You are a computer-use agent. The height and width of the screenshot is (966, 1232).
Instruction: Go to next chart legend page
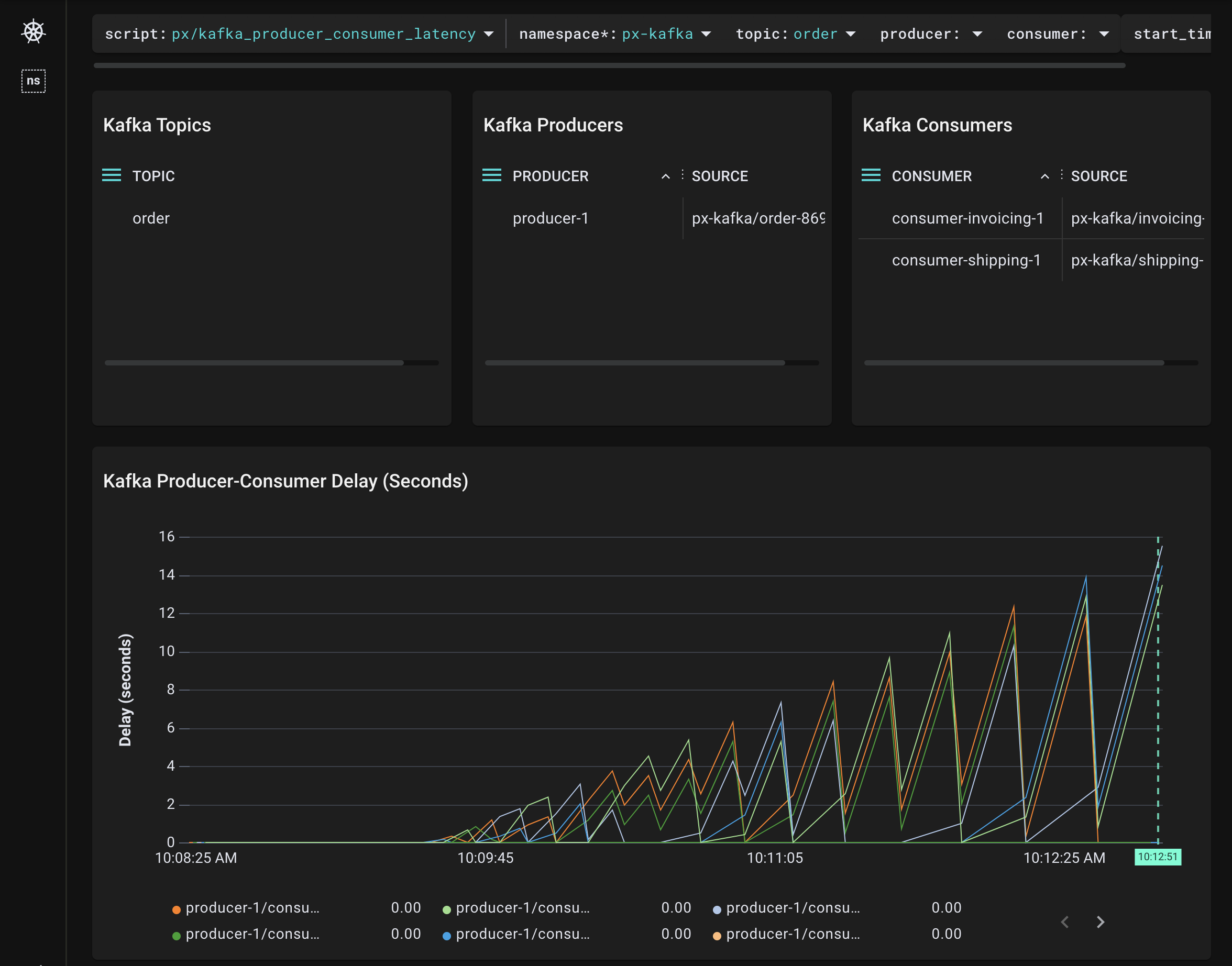pos(1100,922)
